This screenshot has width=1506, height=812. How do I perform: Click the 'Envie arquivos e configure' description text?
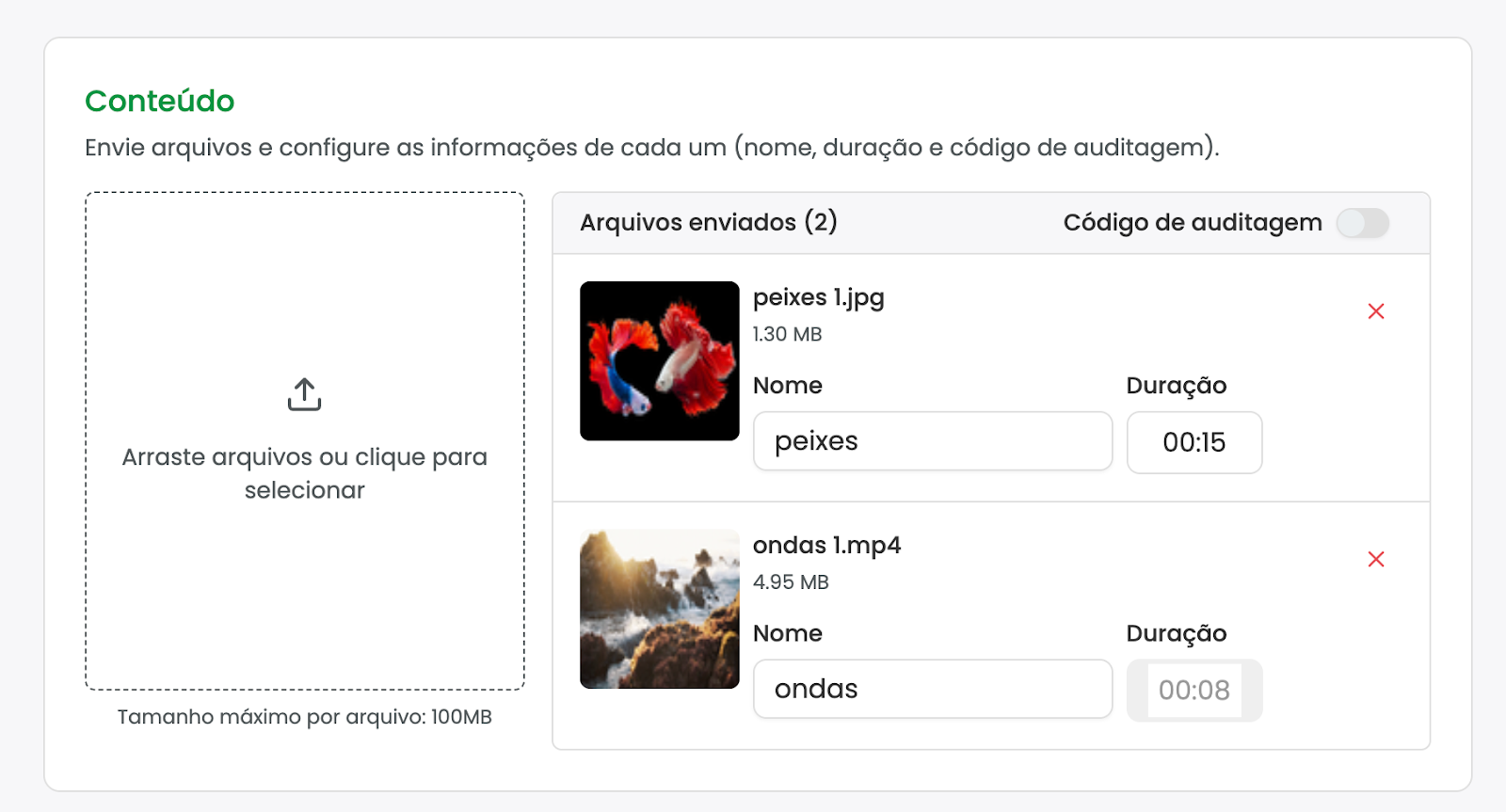point(651,148)
